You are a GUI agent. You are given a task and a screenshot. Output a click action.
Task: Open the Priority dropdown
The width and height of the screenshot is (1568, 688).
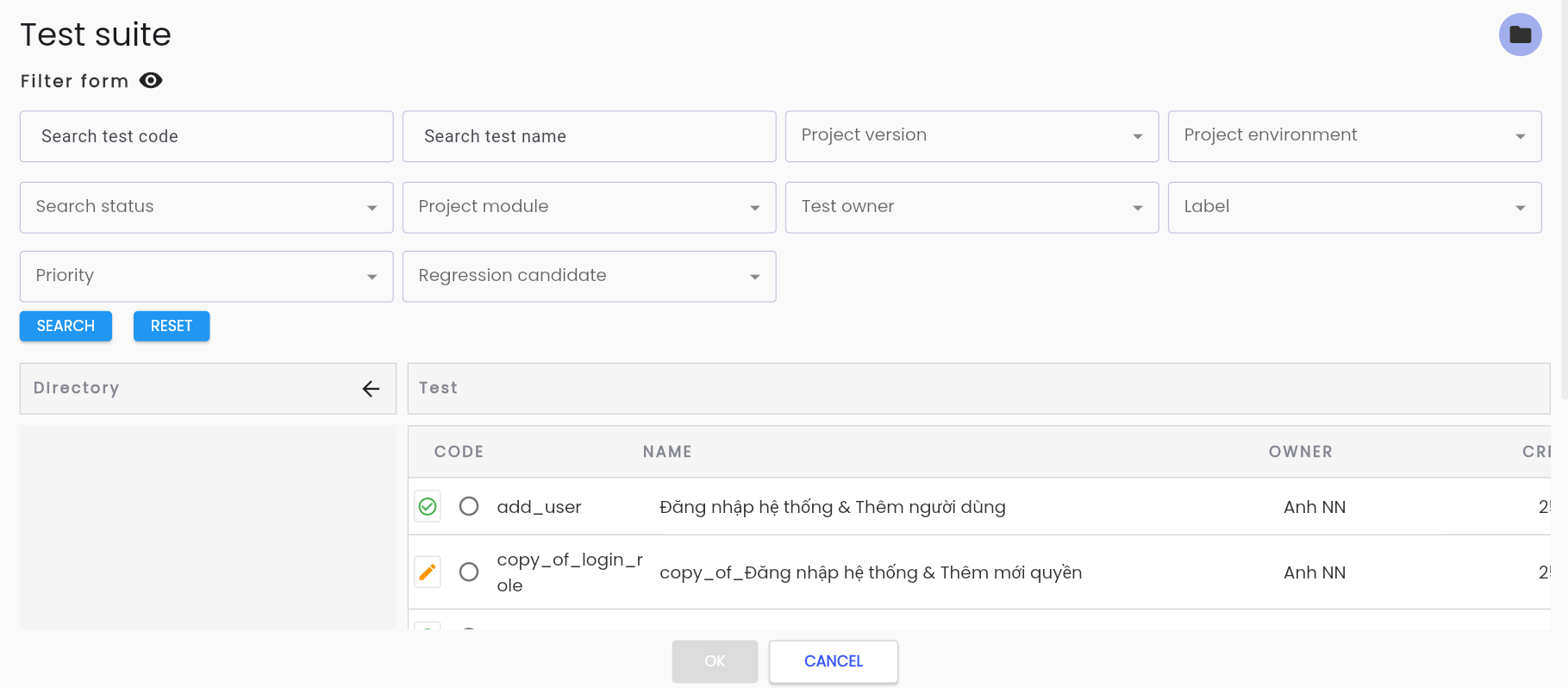206,276
